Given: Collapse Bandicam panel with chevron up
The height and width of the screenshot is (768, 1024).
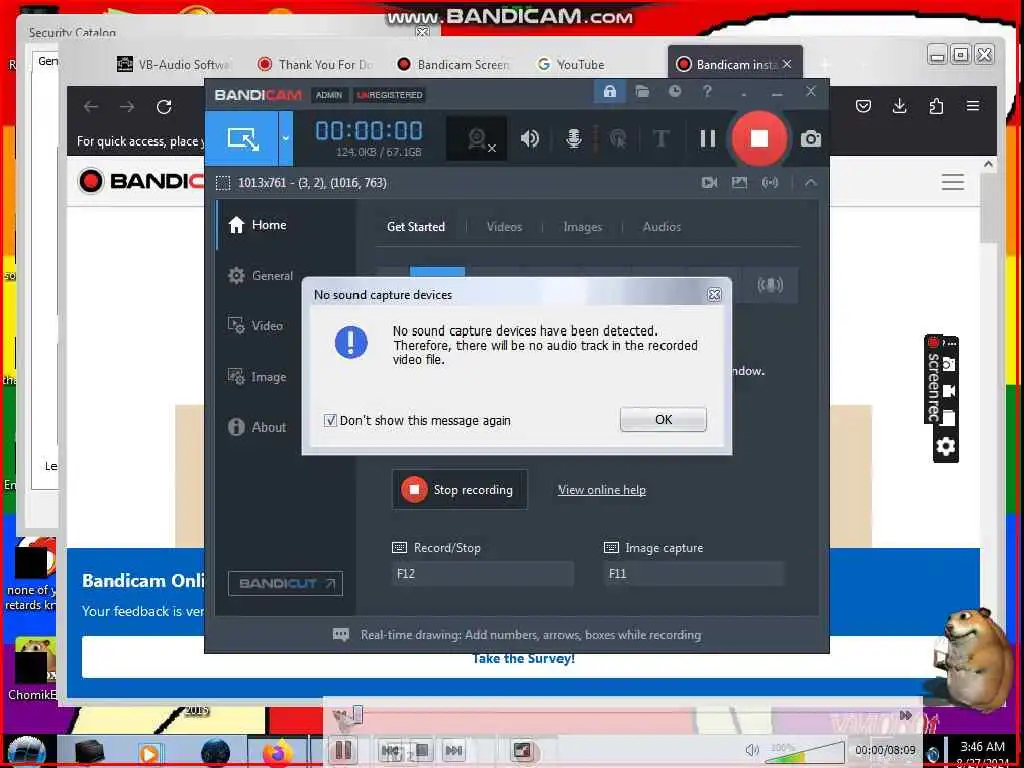Looking at the screenshot, I should coord(810,183).
